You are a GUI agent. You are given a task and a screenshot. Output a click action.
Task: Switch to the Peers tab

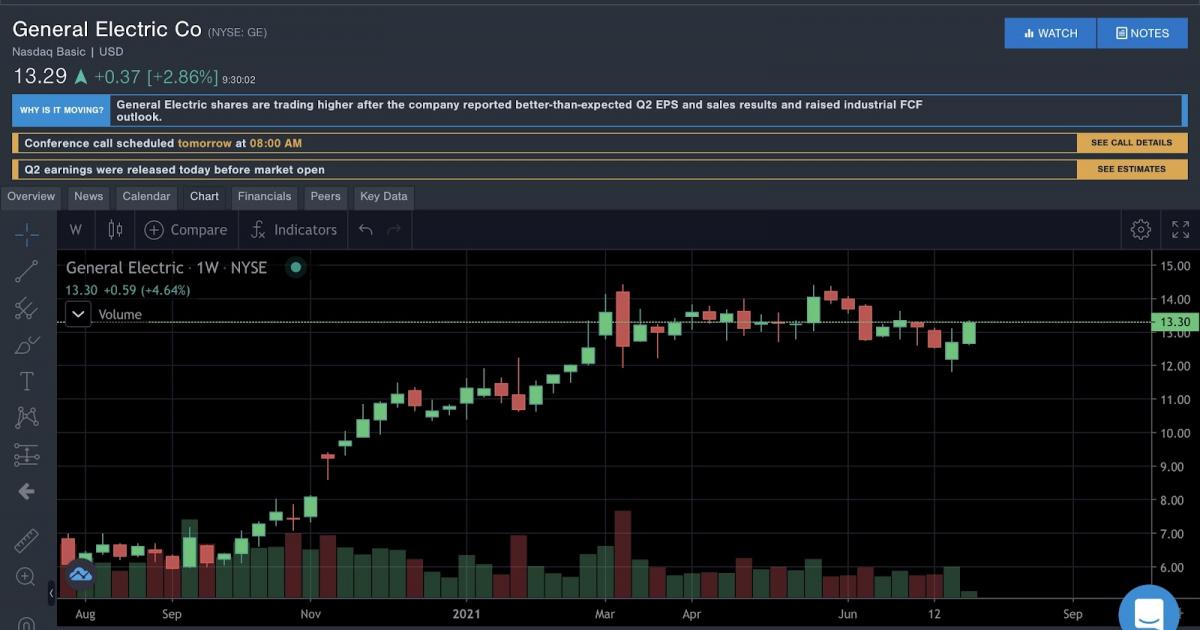click(325, 197)
